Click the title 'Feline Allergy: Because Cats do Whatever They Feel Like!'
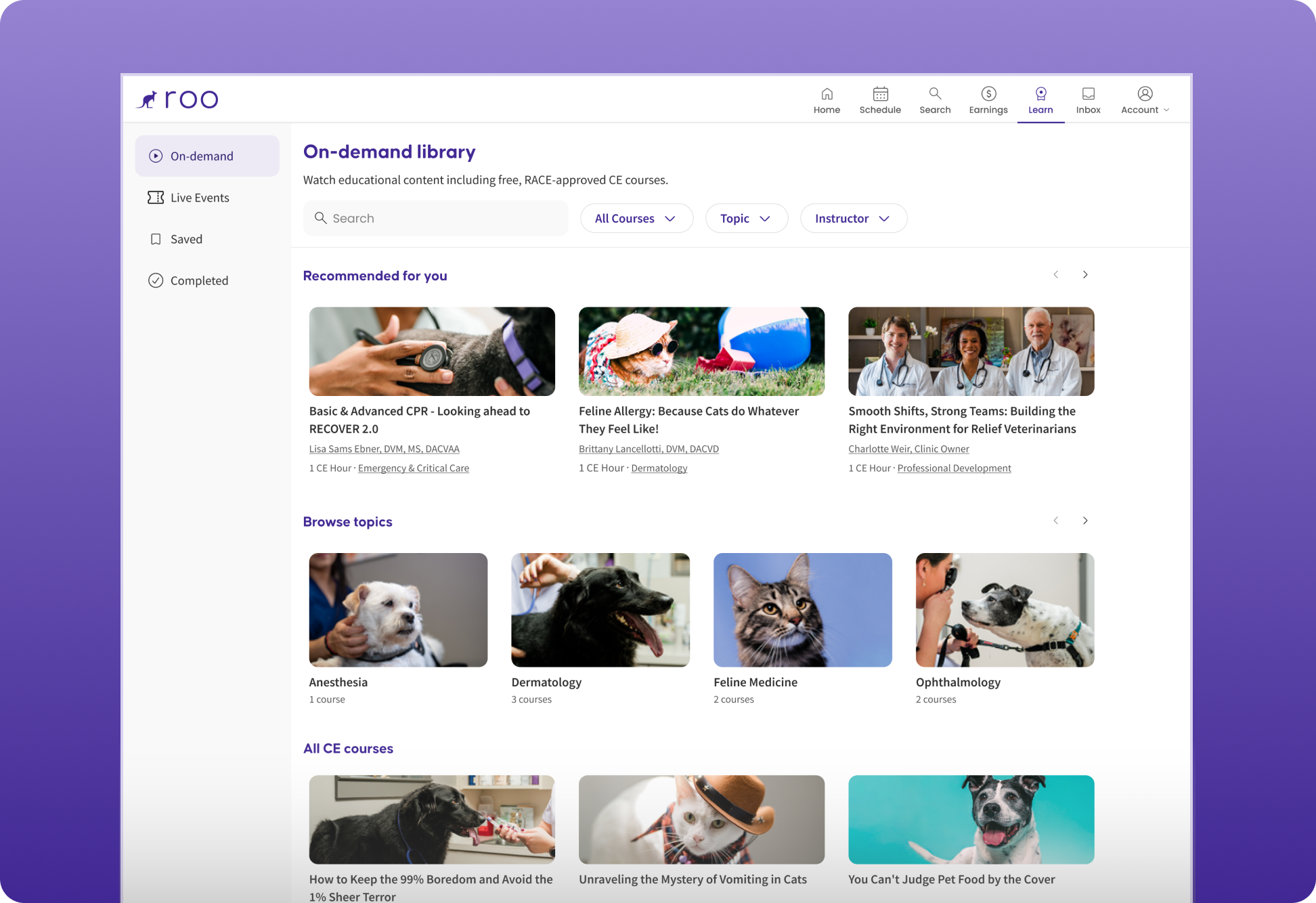Screen dimensions: 1316x903 pos(689,420)
